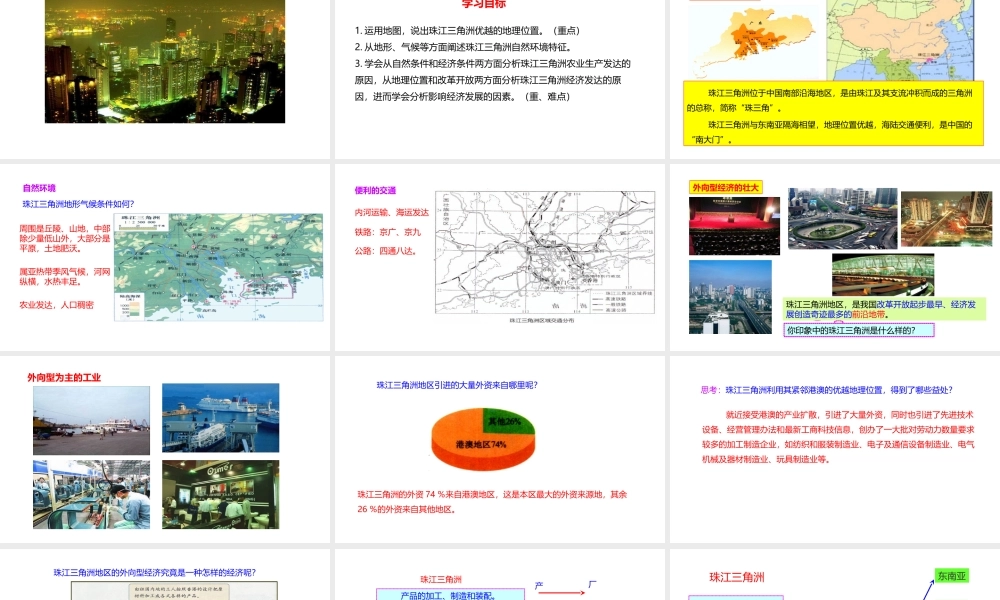Click the box 产品的加工、制造和装配
The height and width of the screenshot is (600, 1000).
pos(450,595)
